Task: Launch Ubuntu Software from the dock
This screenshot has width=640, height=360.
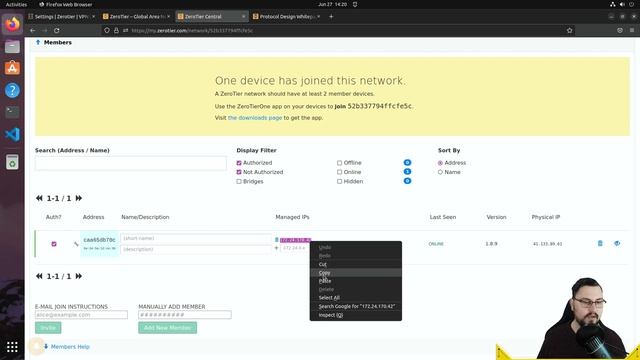Action: [12, 68]
